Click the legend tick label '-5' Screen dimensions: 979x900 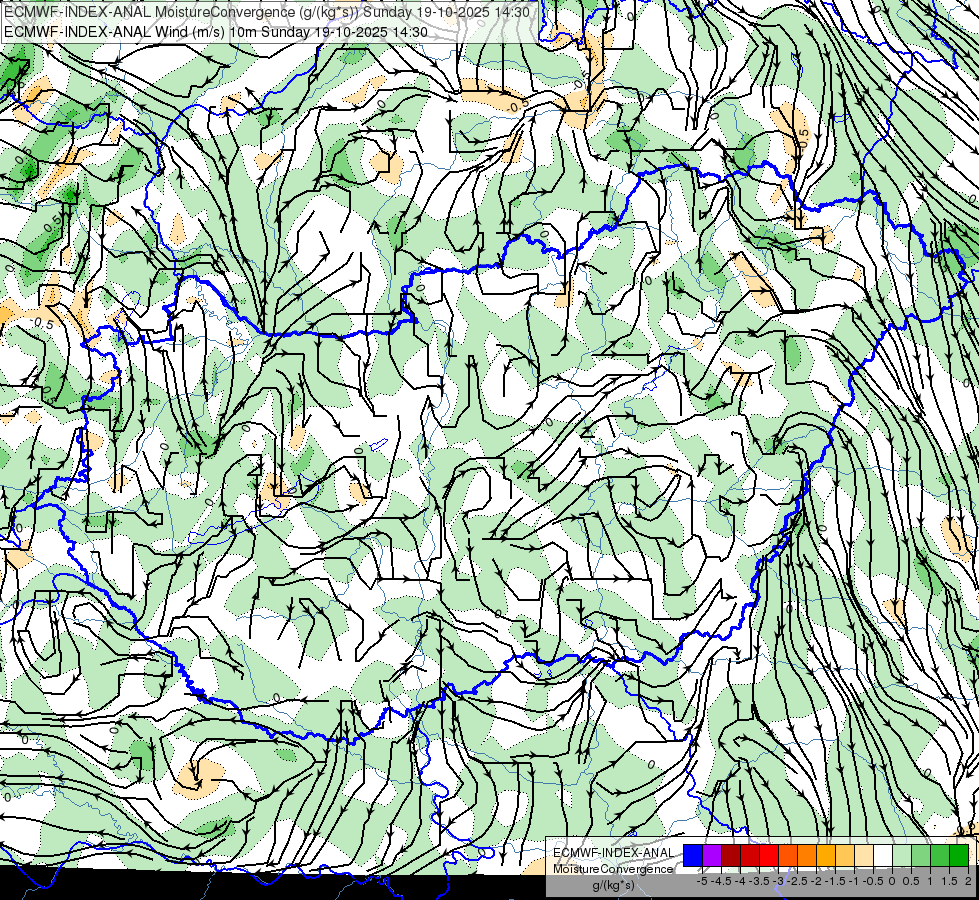(702, 881)
